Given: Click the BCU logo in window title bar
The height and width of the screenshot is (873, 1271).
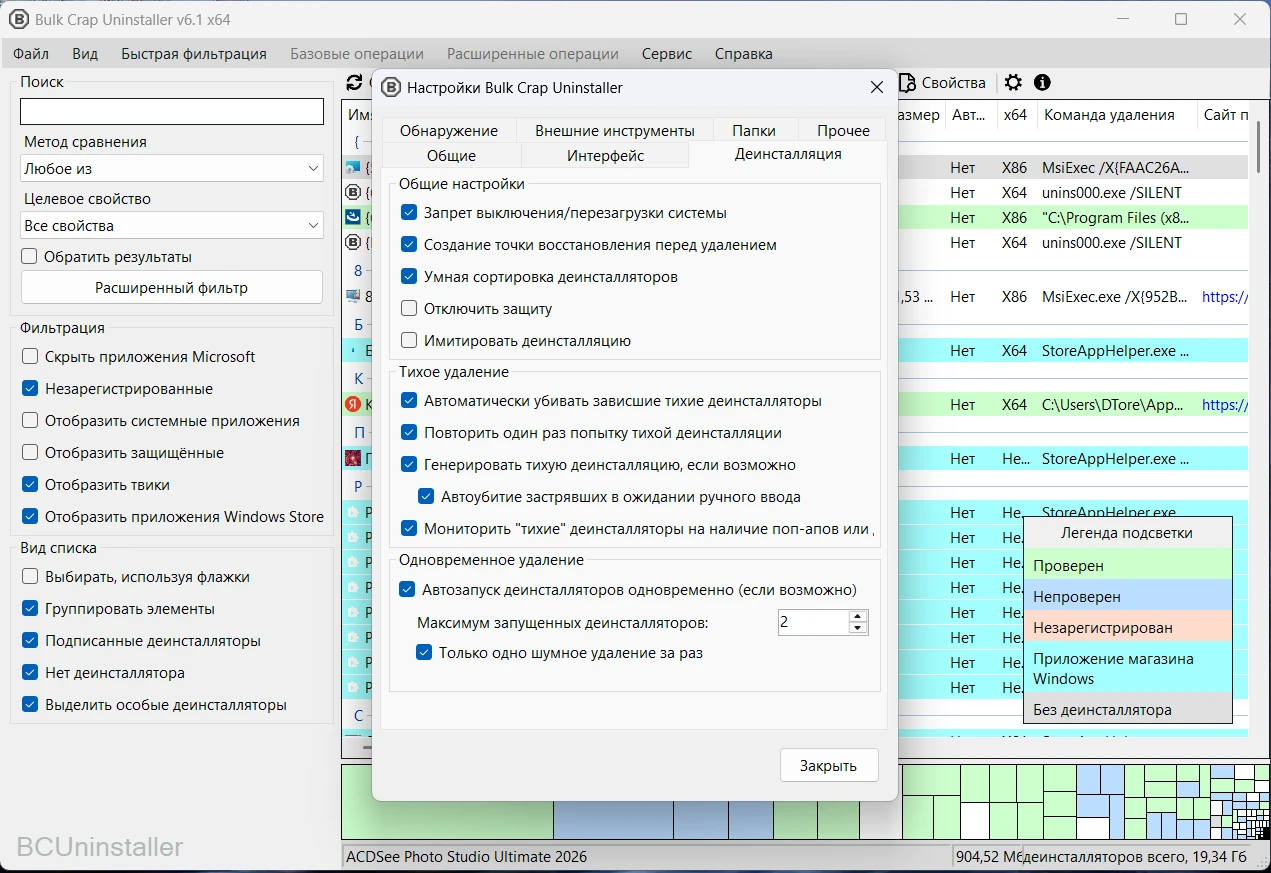Looking at the screenshot, I should [x=18, y=19].
